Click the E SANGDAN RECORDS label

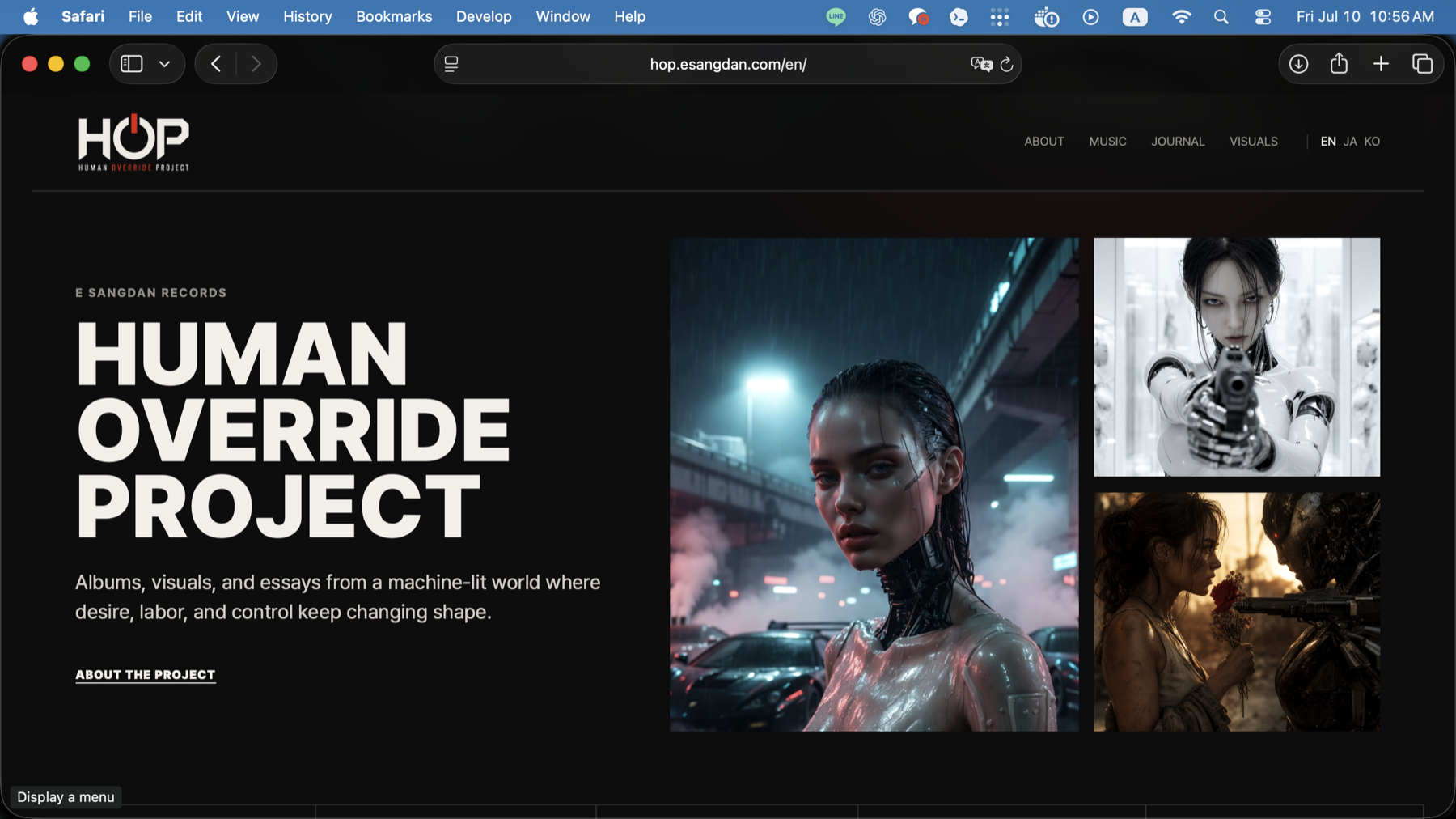click(x=150, y=293)
